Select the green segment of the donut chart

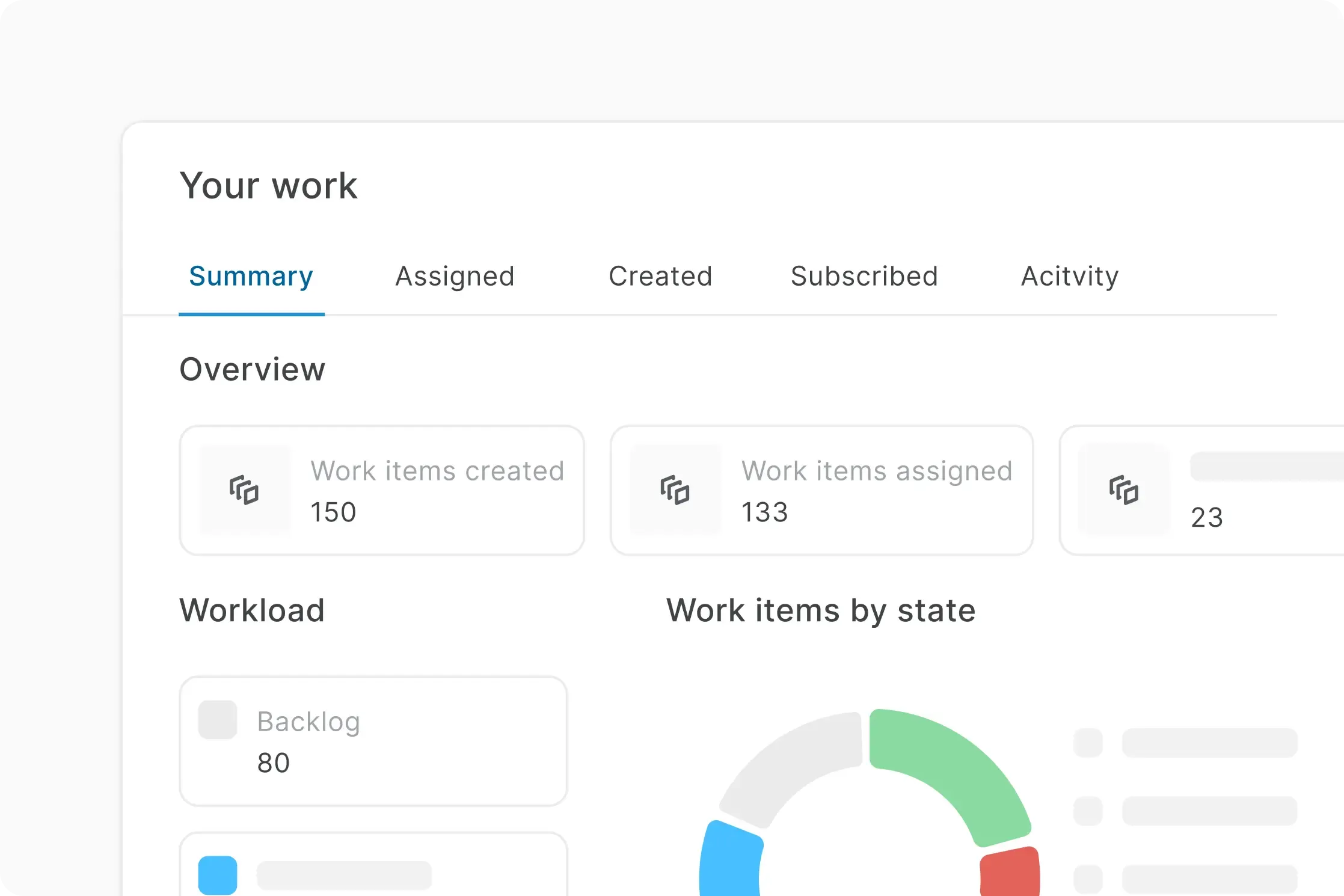(962, 764)
